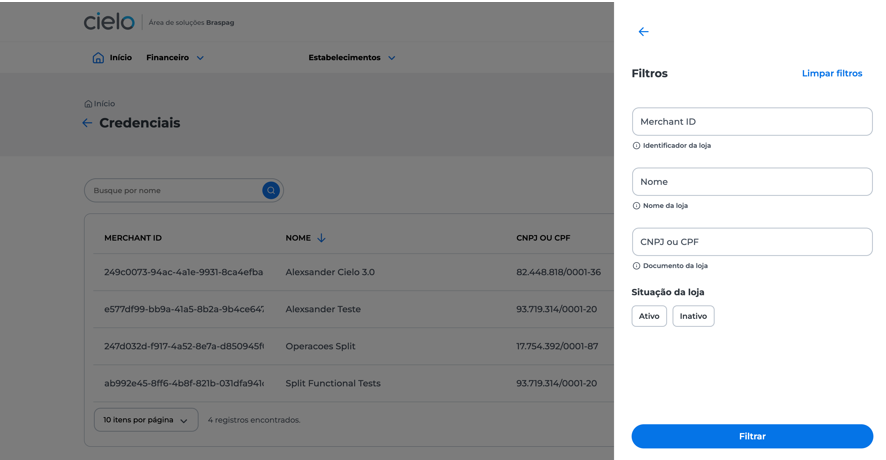886x460 pixels.
Task: Click merchant ID starting with 249c0073
Action: 184,272
